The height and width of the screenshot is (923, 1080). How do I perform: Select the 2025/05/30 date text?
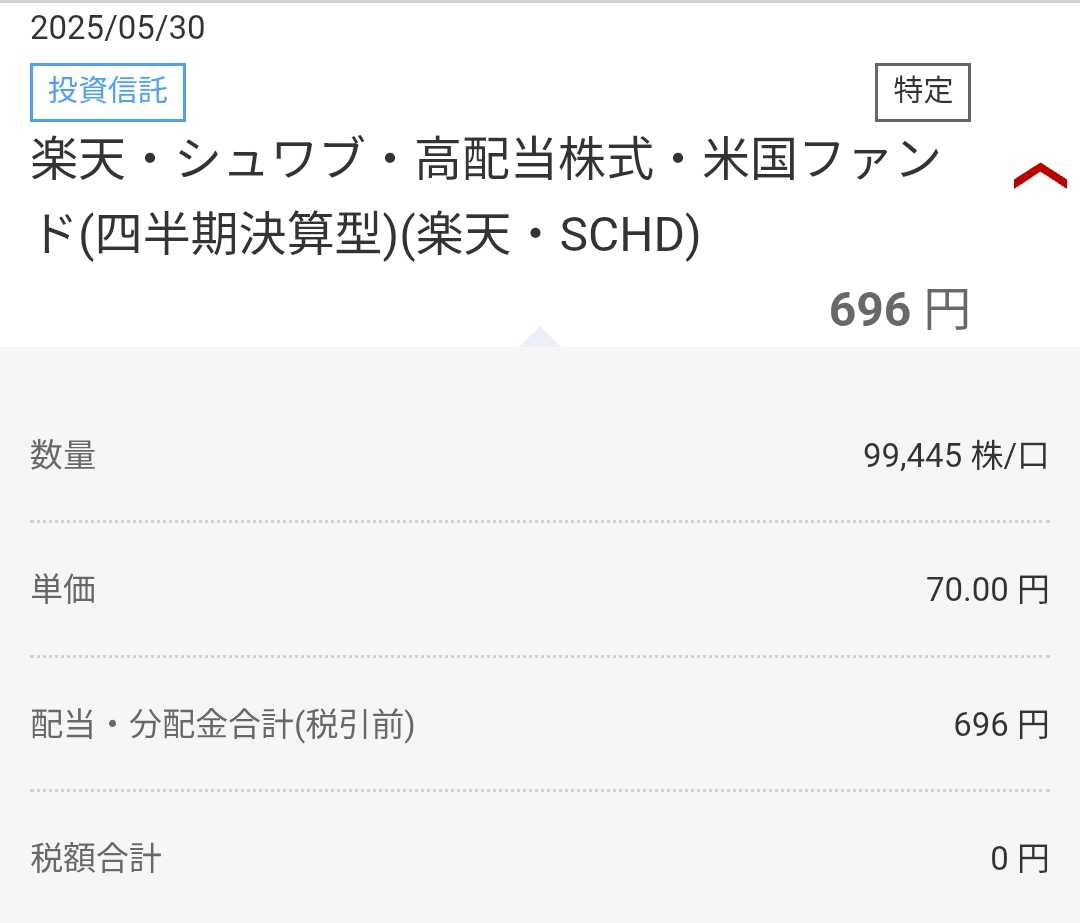[x=117, y=28]
